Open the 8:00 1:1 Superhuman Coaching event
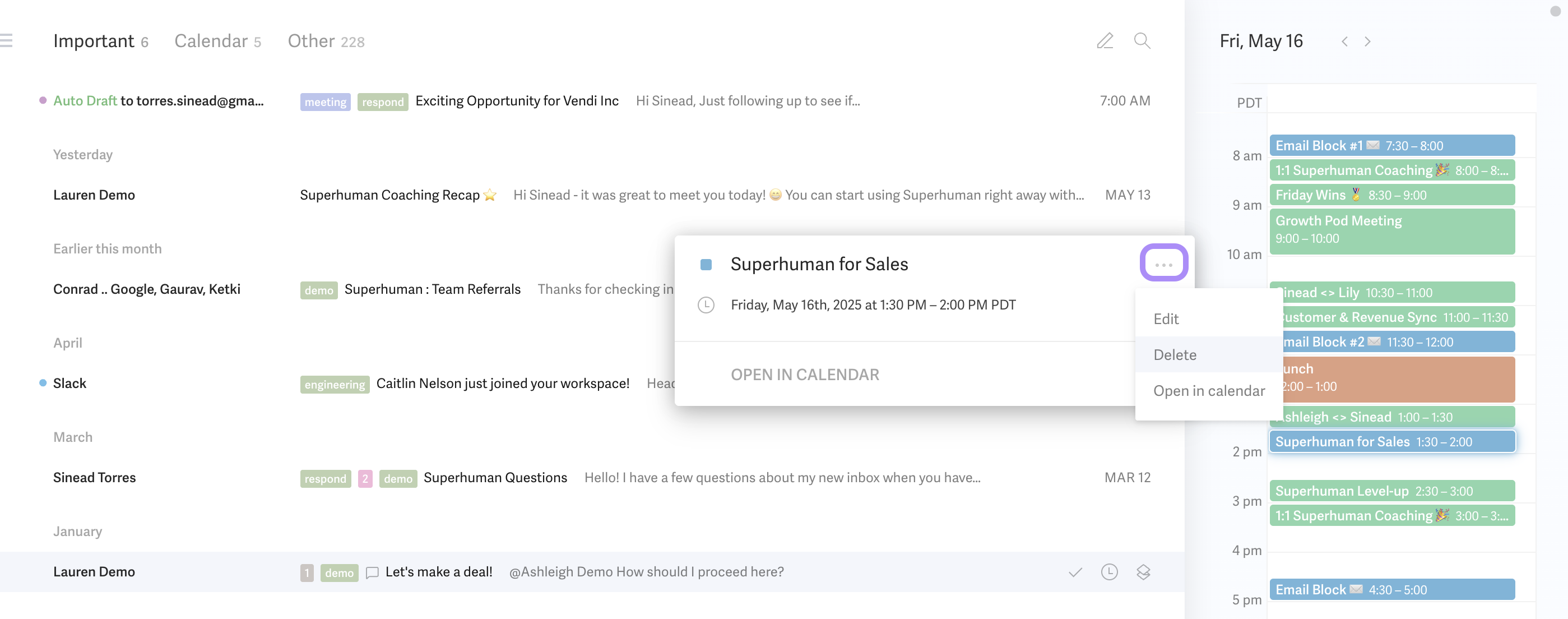 tap(1392, 170)
